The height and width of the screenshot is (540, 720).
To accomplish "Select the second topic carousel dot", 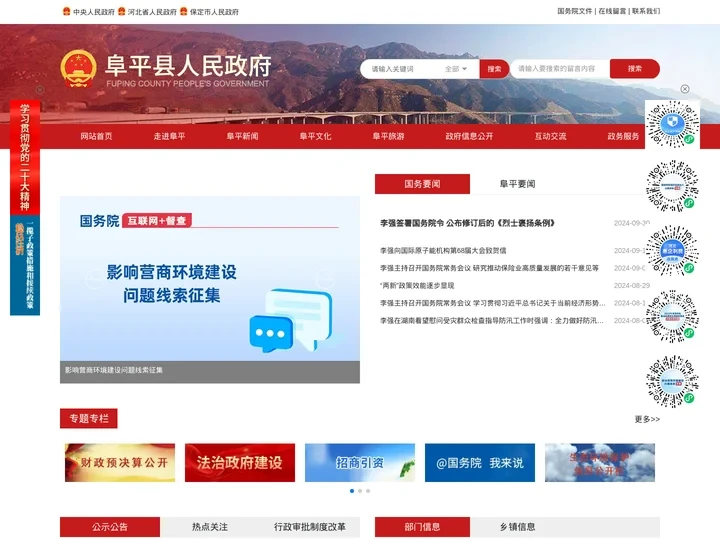I will coord(360,491).
